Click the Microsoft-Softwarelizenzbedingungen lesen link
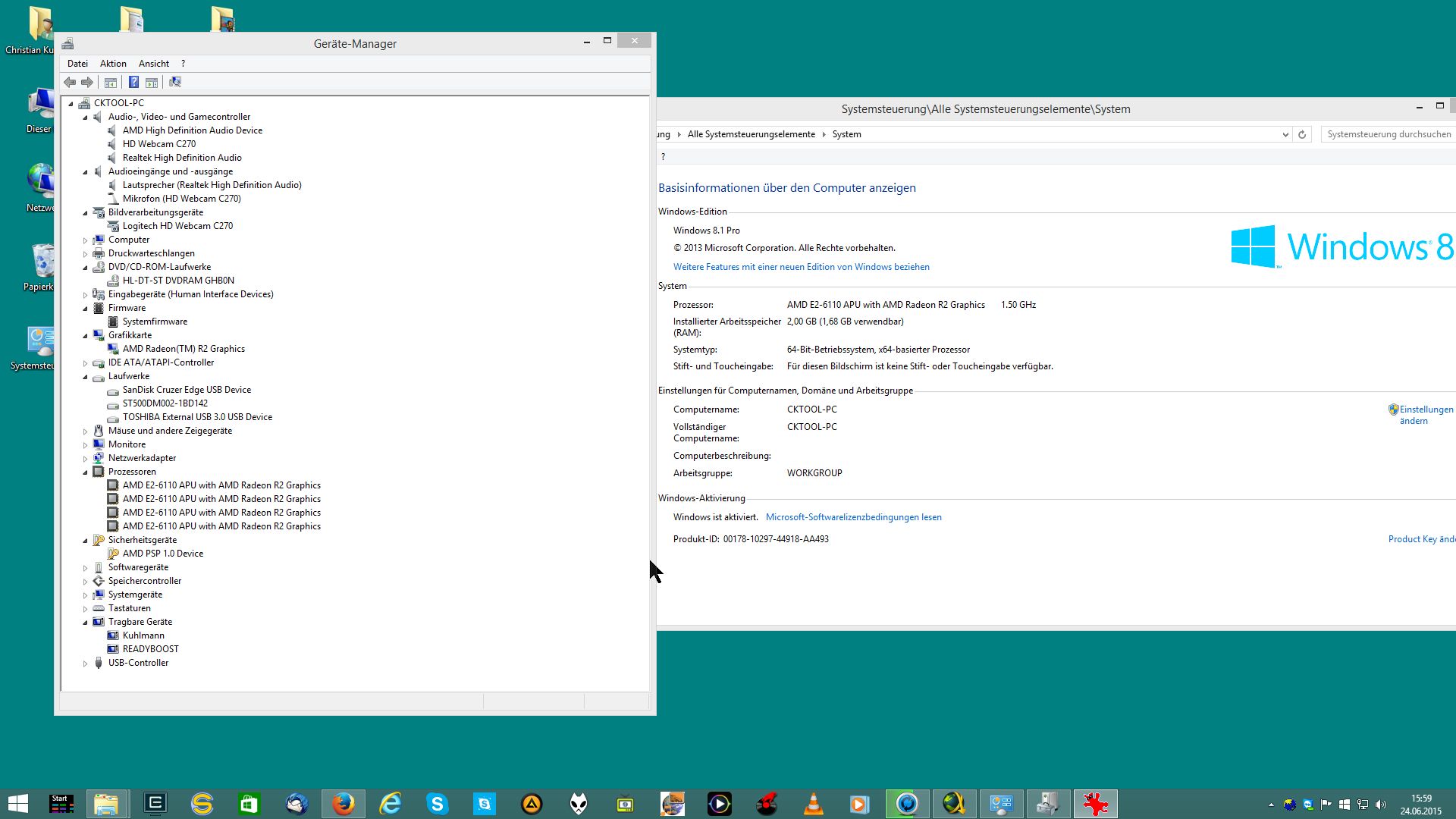Image resolution: width=1456 pixels, height=819 pixels. coord(853,517)
